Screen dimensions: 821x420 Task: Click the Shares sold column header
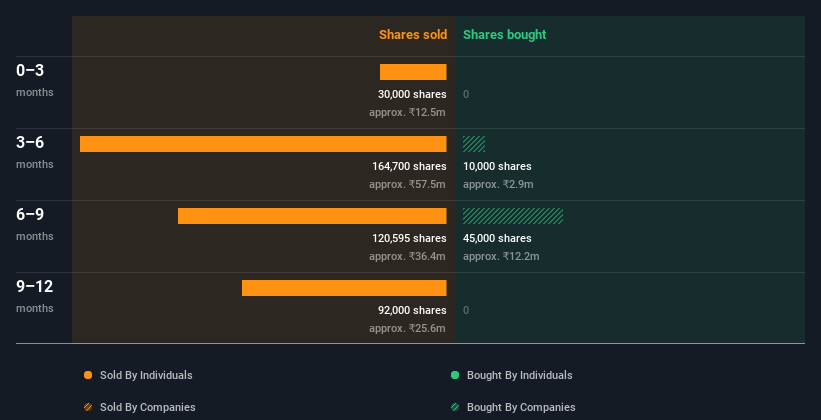[413, 35]
